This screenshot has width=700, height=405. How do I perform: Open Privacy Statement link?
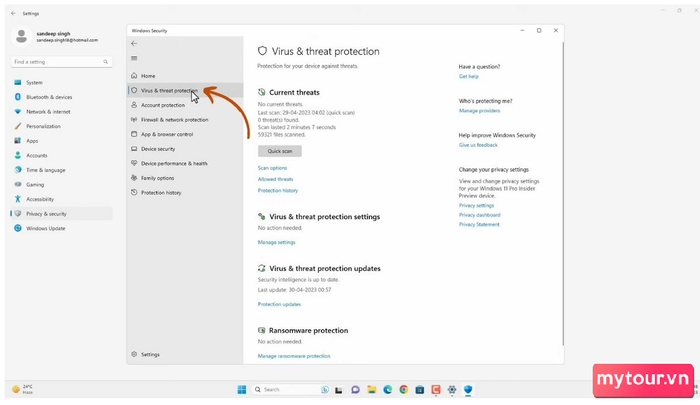(x=479, y=225)
